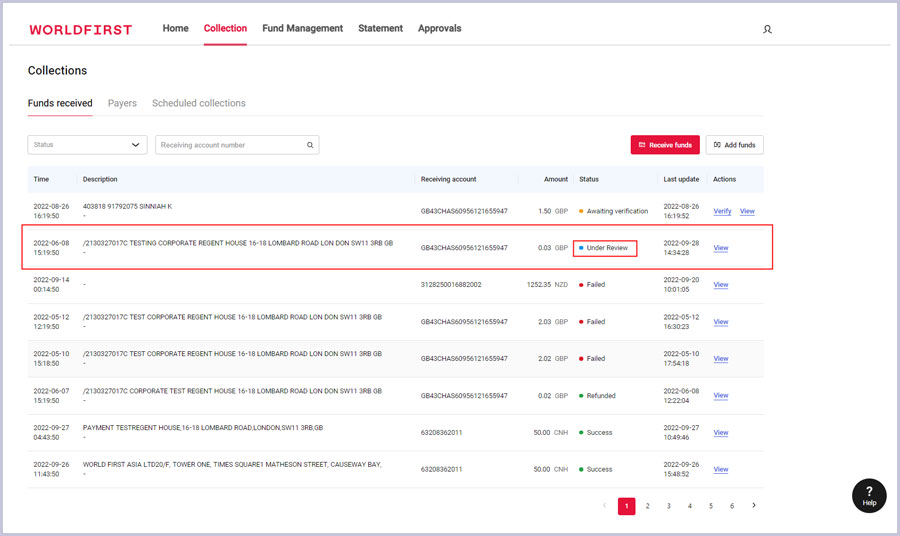
Task: Open the Help chat bubble
Action: 869,495
